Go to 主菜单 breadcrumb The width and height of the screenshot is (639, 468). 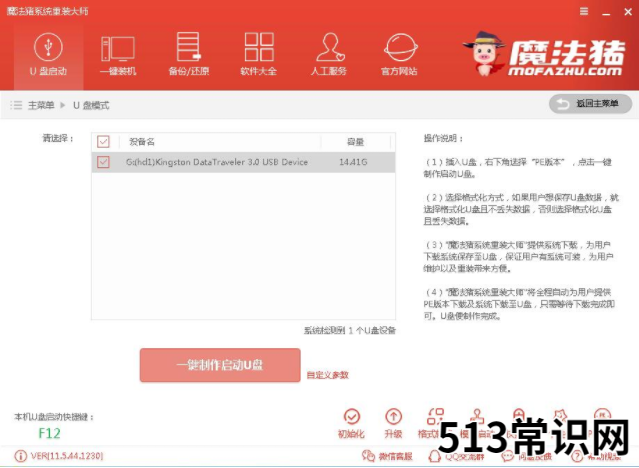[41, 105]
